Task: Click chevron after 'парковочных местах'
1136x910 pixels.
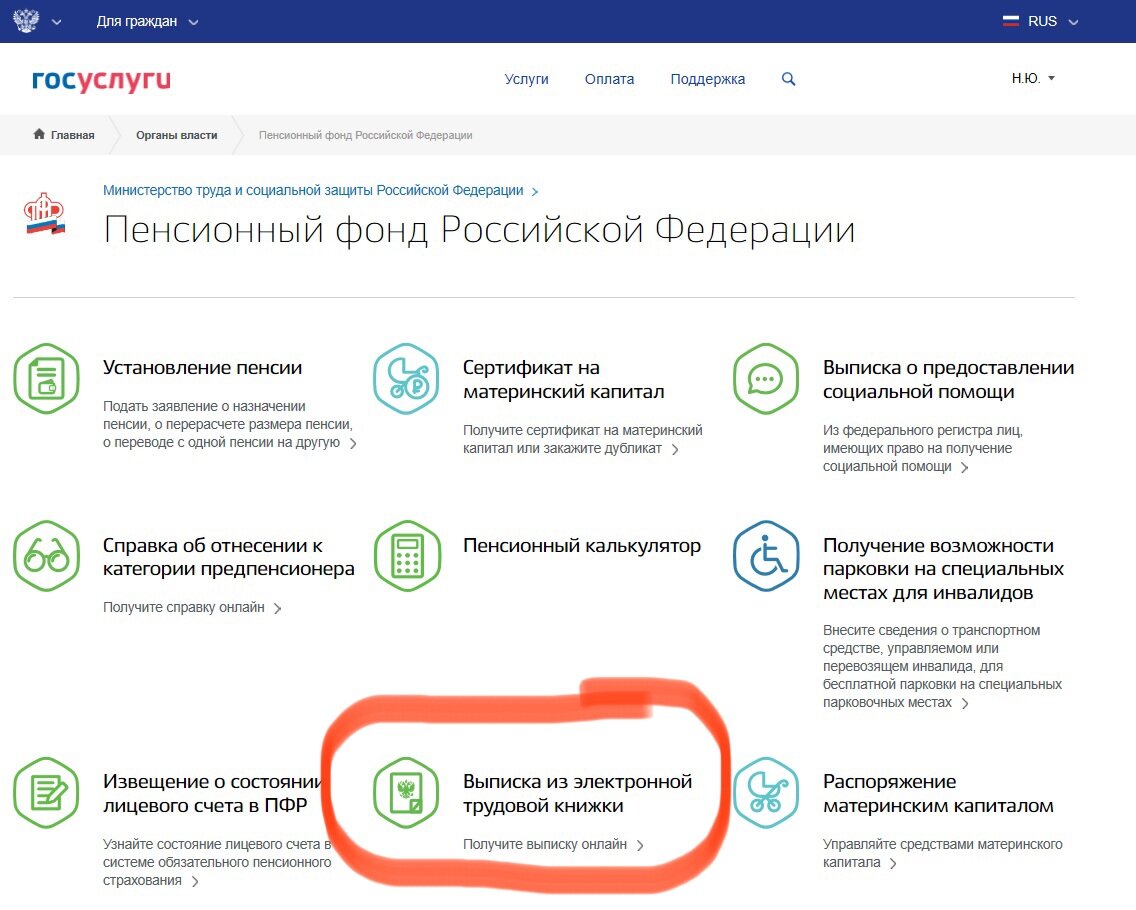Action: [964, 704]
